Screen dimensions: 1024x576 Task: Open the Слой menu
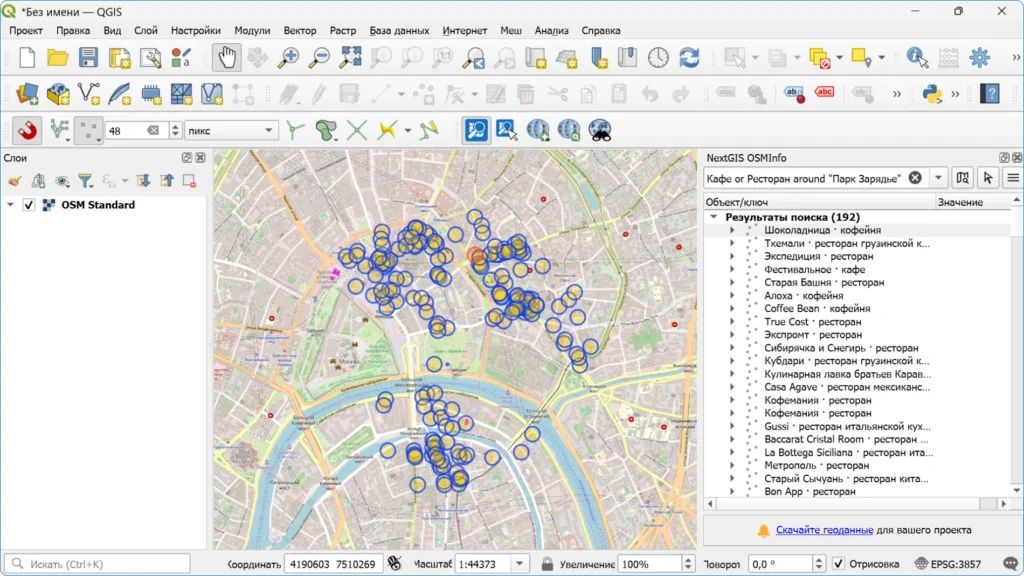[x=146, y=30]
